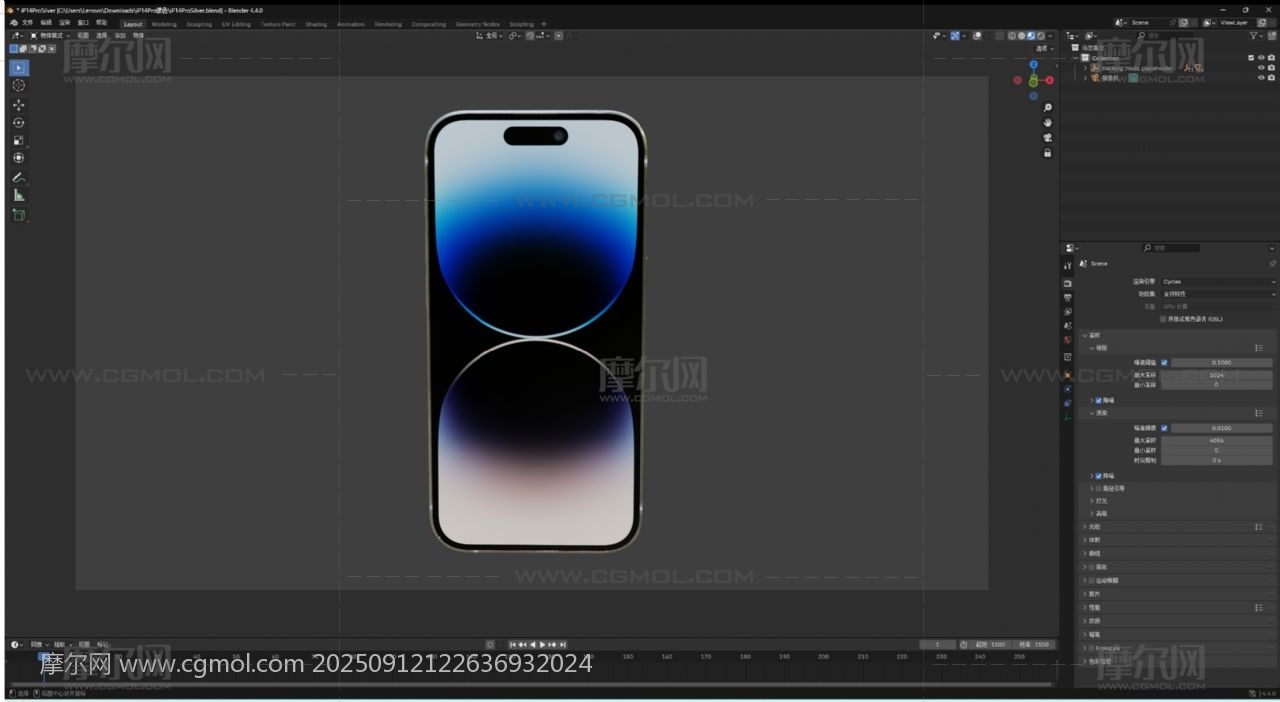
Task: Click the lock camera to view icon
Action: (1047, 153)
